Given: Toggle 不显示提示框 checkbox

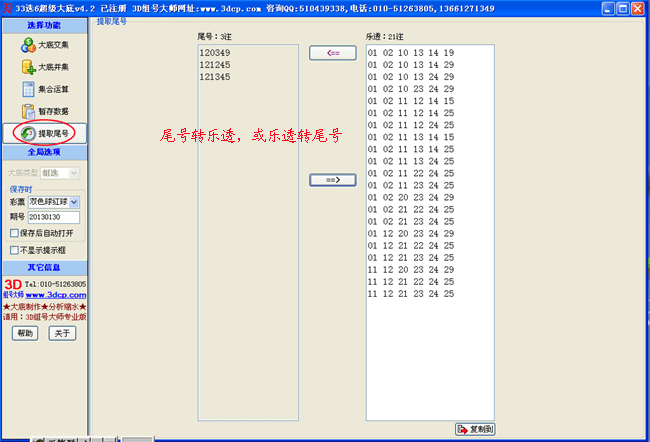Looking at the screenshot, I should click(x=14, y=249).
